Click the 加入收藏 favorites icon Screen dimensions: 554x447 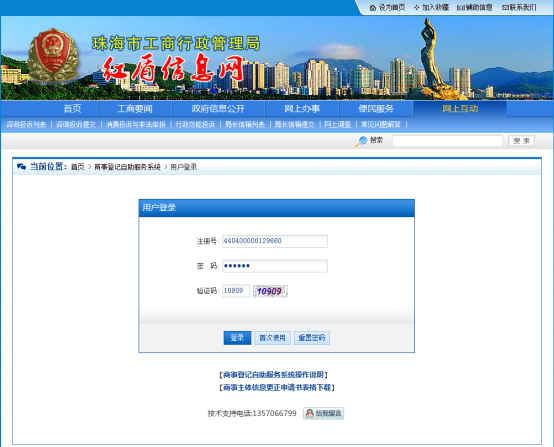point(417,7)
